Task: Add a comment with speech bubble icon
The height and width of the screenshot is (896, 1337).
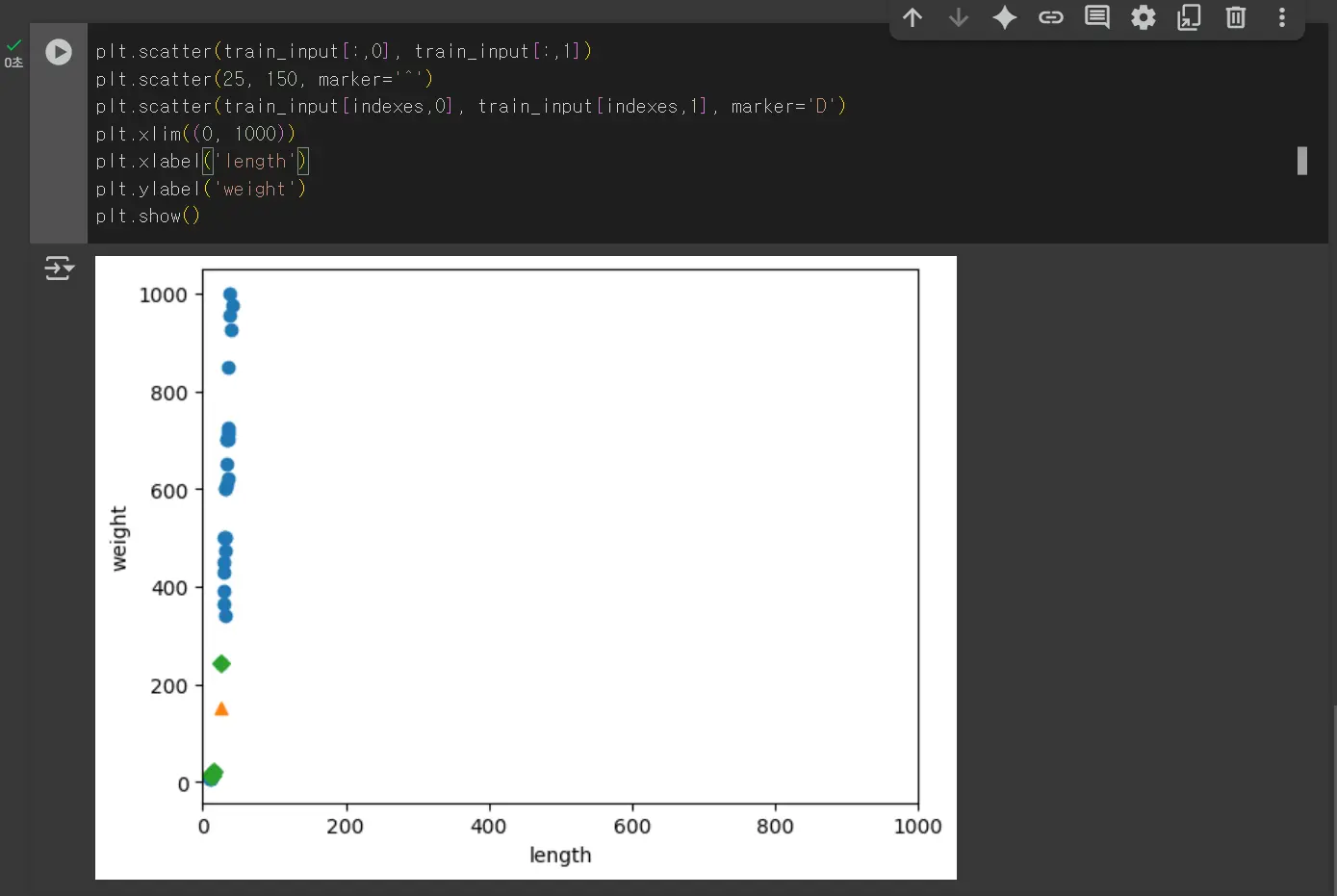Action: [1097, 17]
